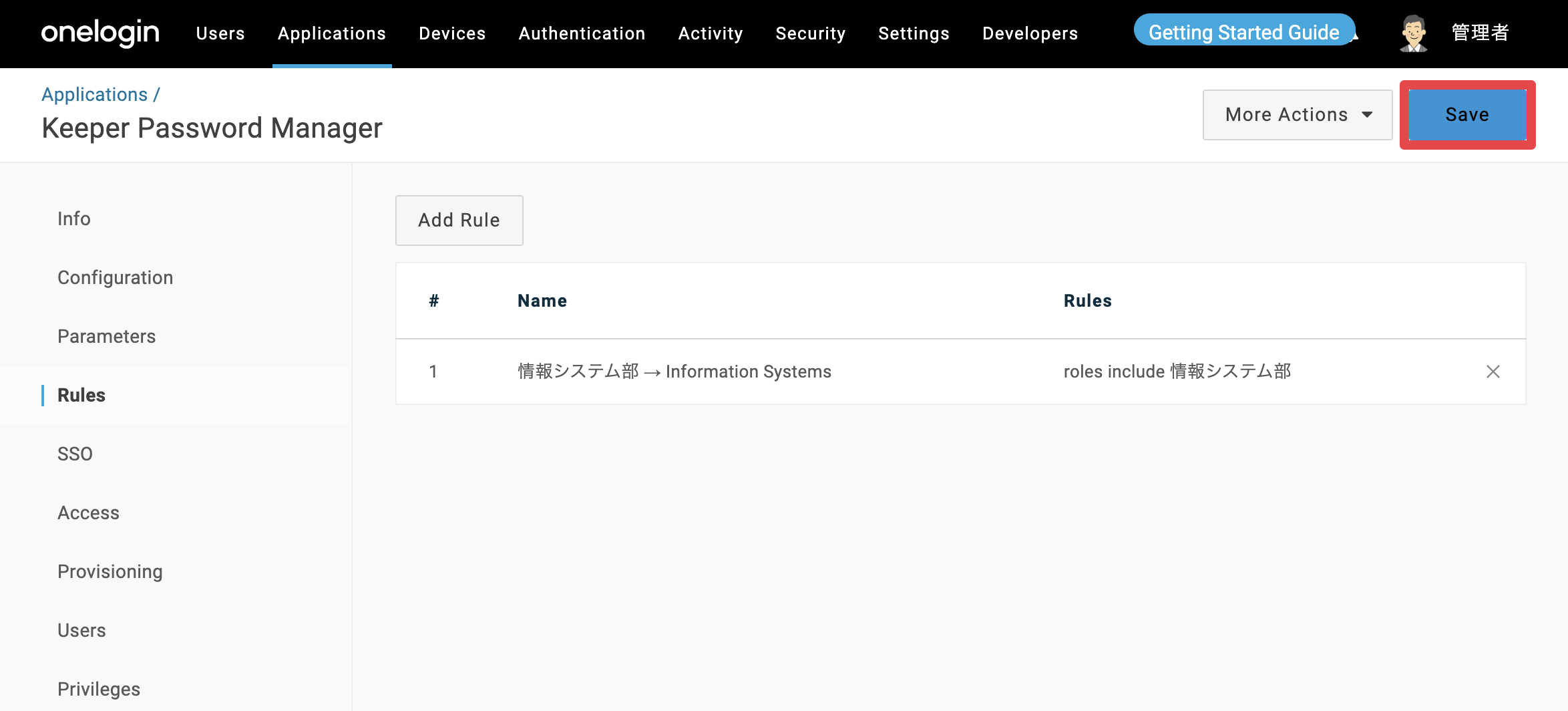Viewport: 1568px width, 711px height.
Task: Open the Security top menu
Action: 811,33
